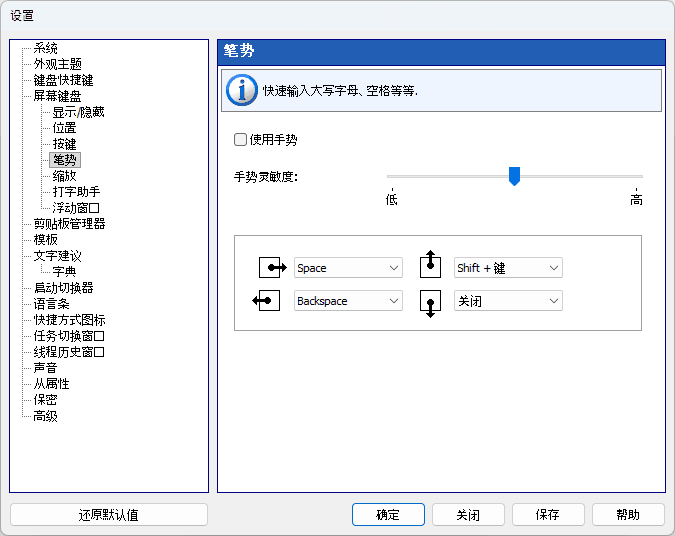Select 屏幕键盘 tree node

coord(57,96)
